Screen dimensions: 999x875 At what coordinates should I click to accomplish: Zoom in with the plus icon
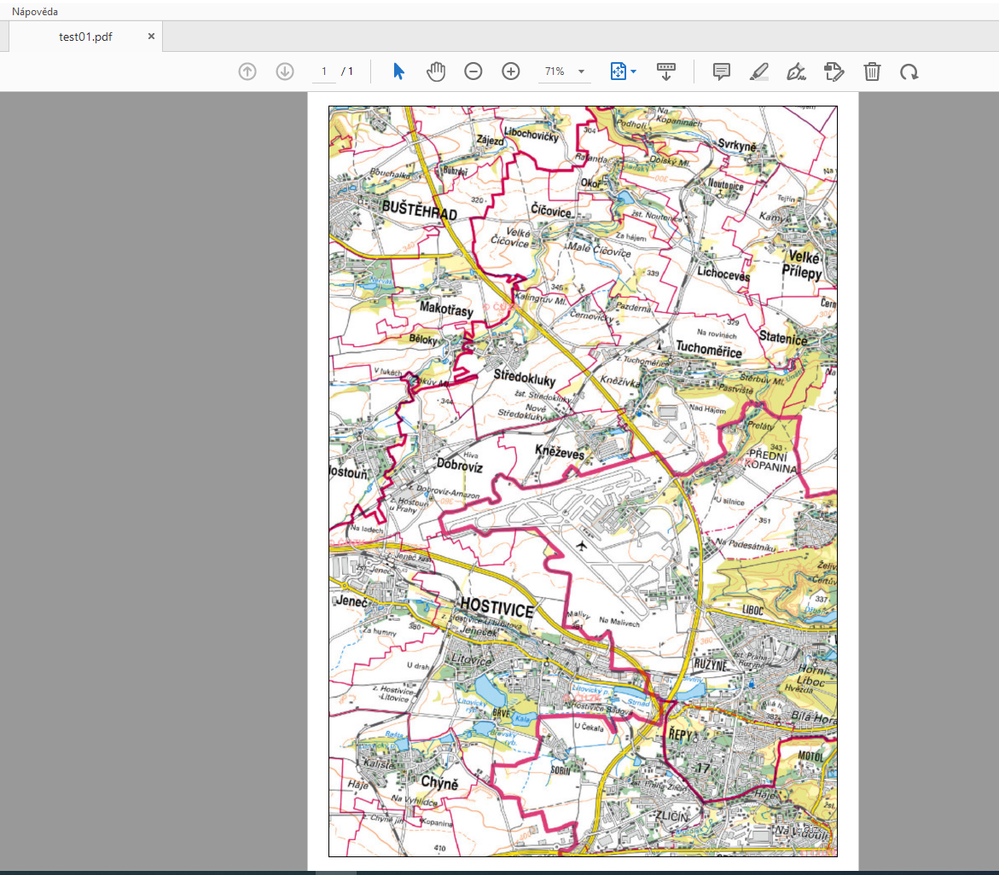click(511, 71)
